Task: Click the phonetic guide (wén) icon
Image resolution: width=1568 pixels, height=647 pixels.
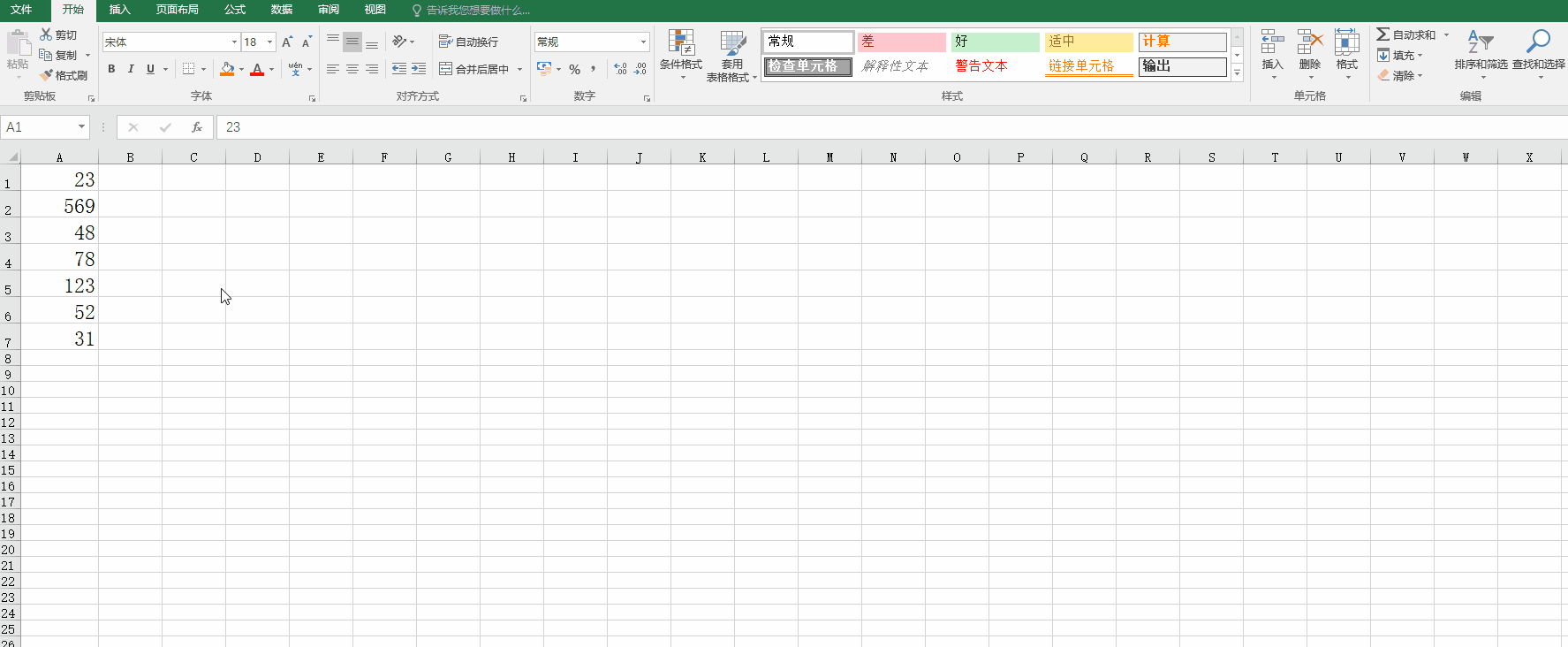Action: 295,69
